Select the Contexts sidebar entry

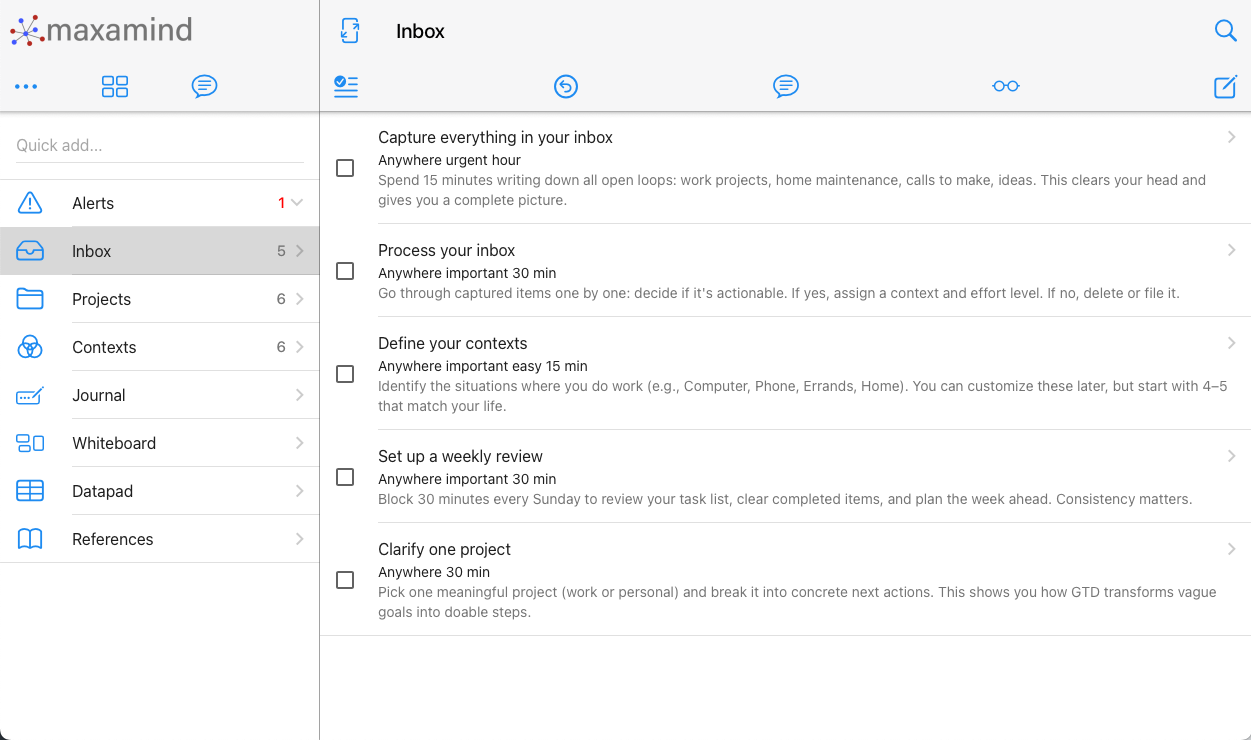click(x=104, y=347)
